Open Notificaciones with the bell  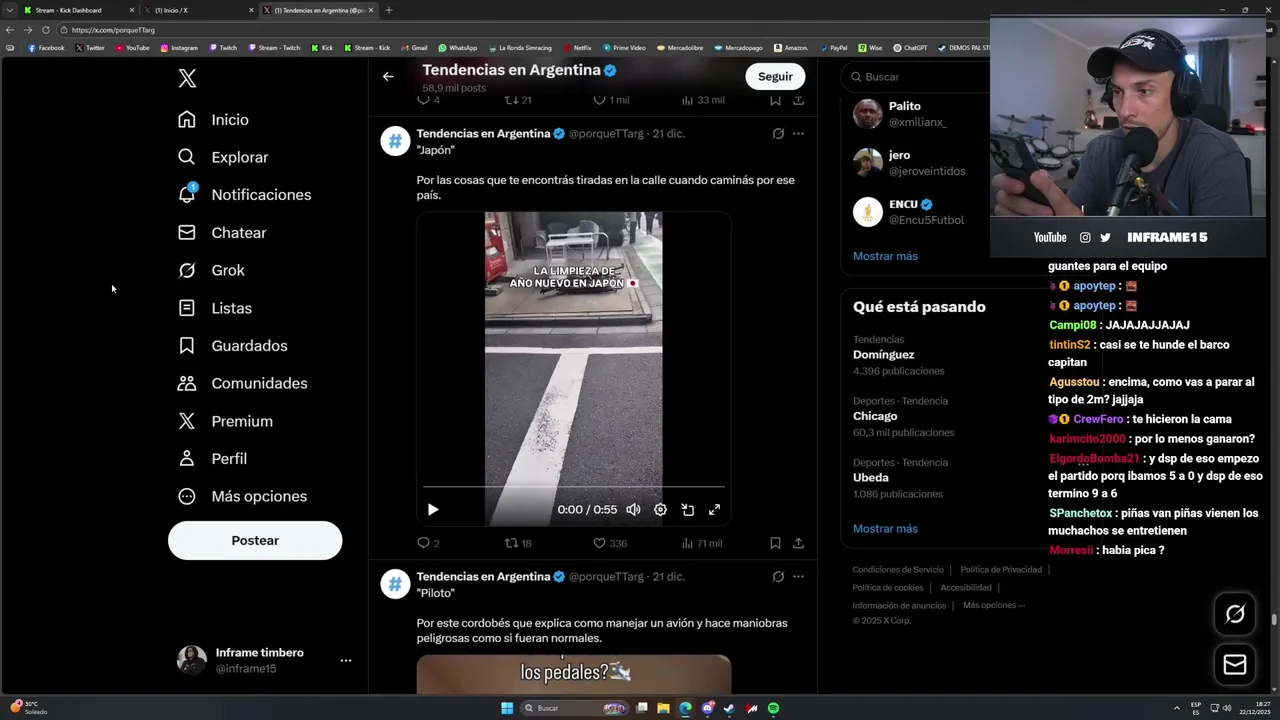[244, 194]
